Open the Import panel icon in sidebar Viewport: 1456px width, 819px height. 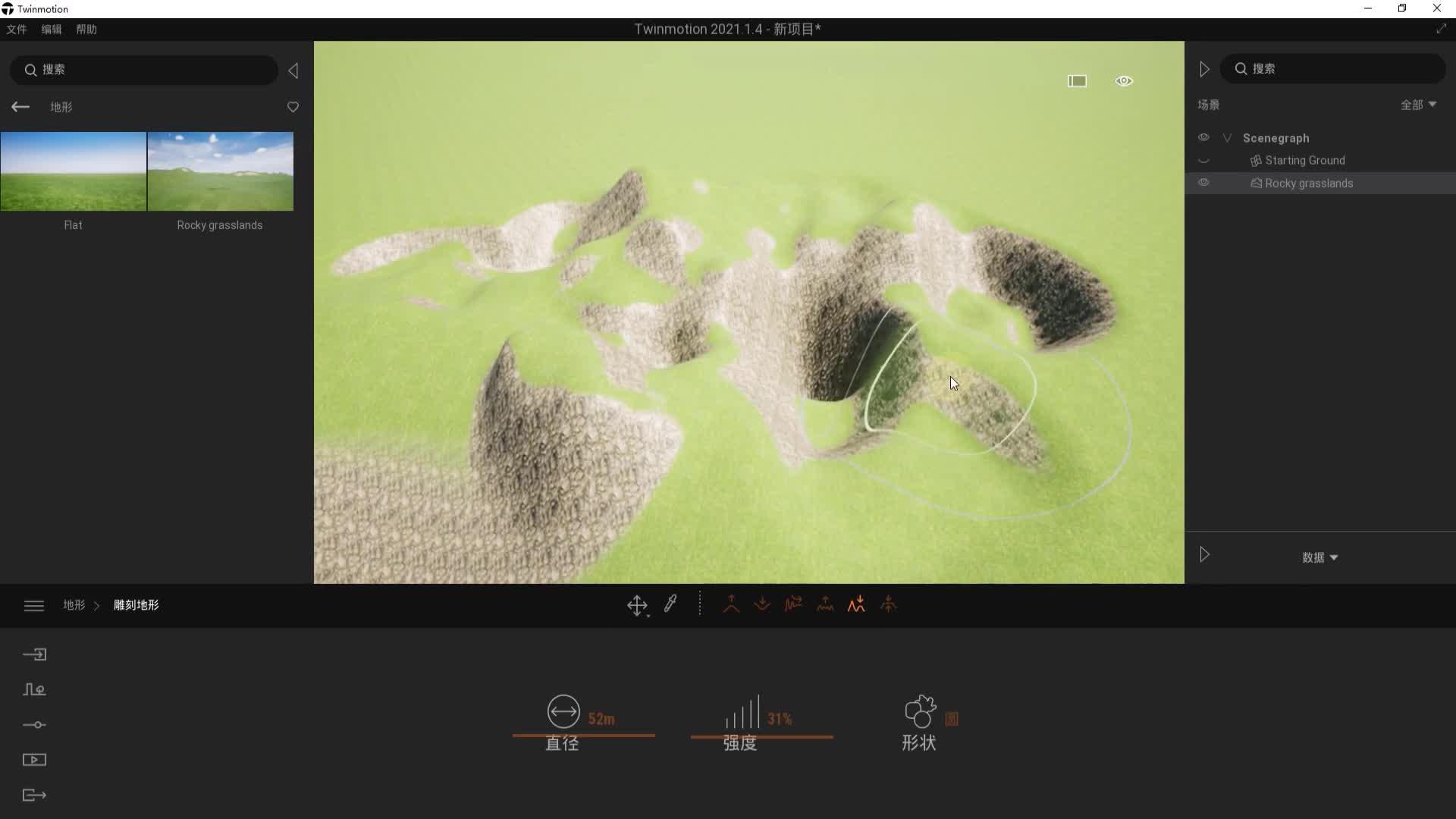click(x=34, y=654)
